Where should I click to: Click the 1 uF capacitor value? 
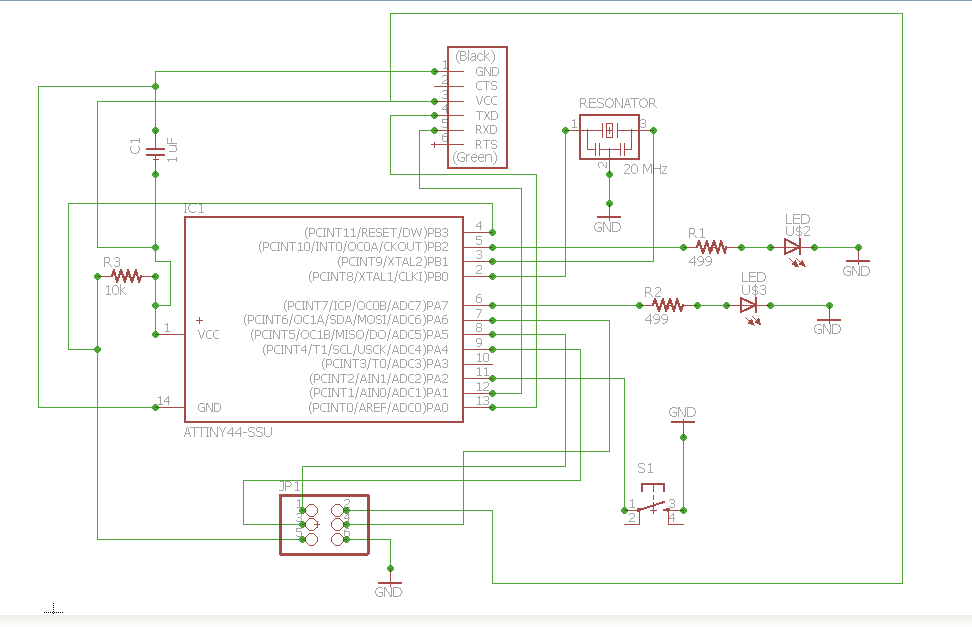pos(172,151)
